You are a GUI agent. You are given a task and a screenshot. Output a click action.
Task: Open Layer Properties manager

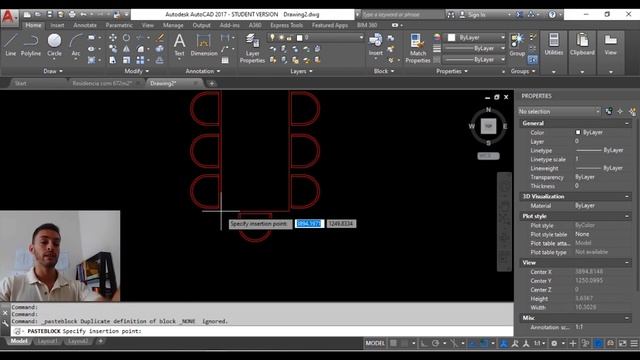(252, 48)
